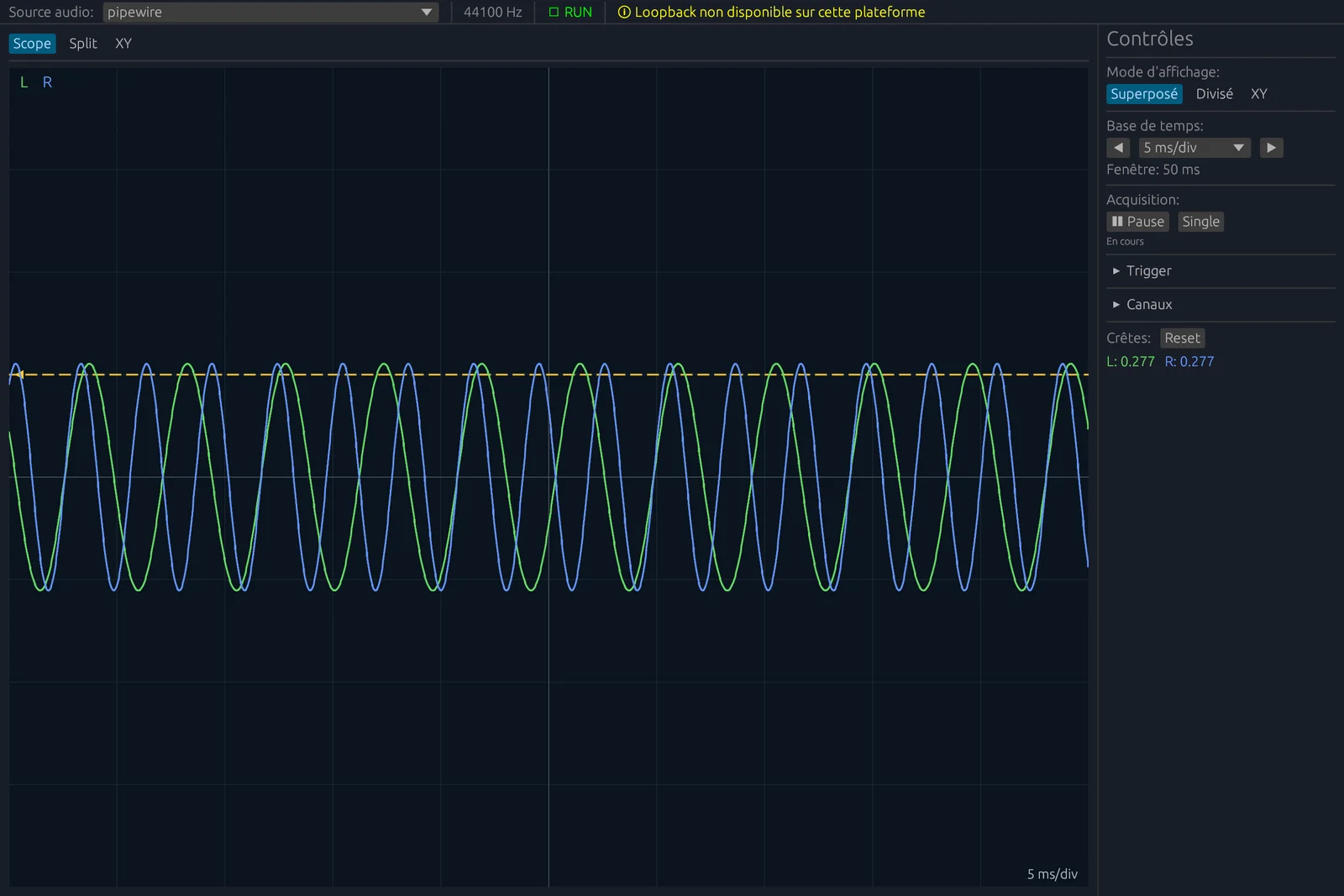Click the En cours status text
1344x896 pixels.
tap(1125, 242)
